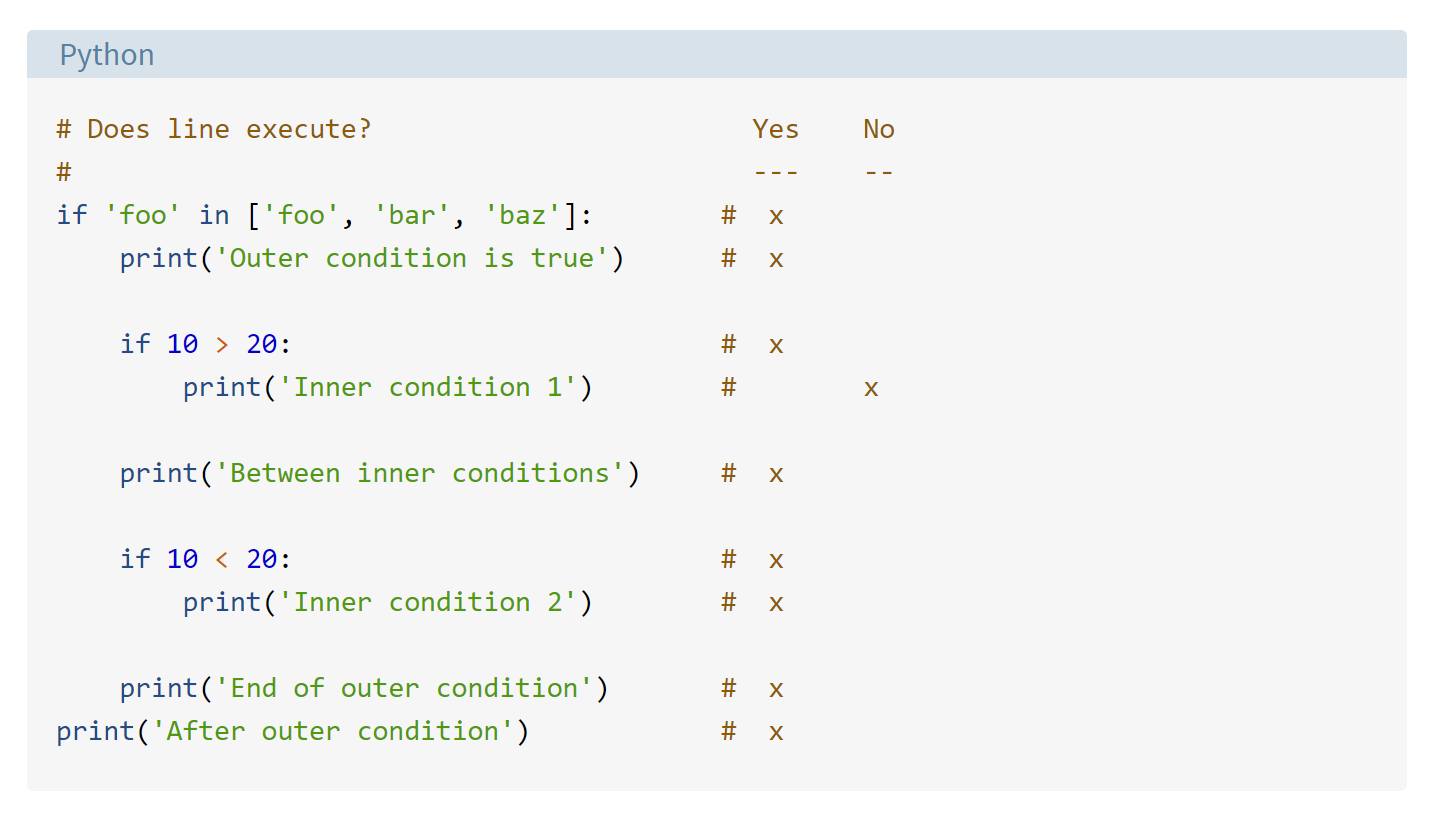Click the 'Inner condition 2' string

pos(428,602)
